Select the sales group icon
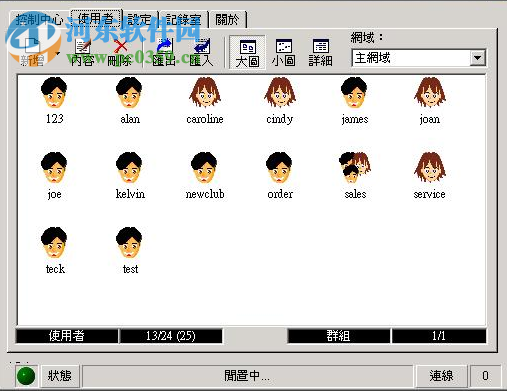 [355, 168]
